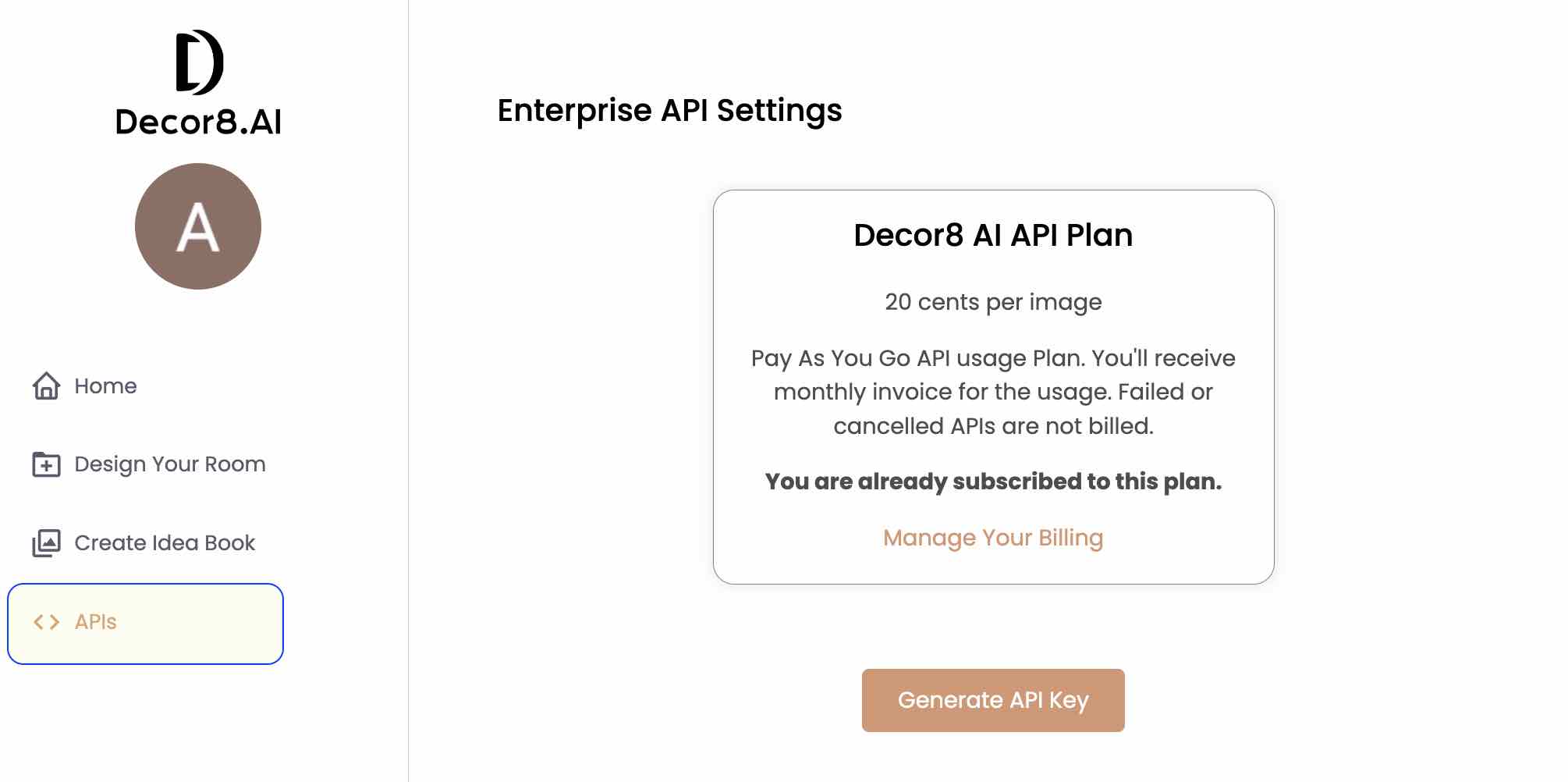Click the Decor8 AI API Plan title
The image size is (1568, 782).
tap(993, 235)
